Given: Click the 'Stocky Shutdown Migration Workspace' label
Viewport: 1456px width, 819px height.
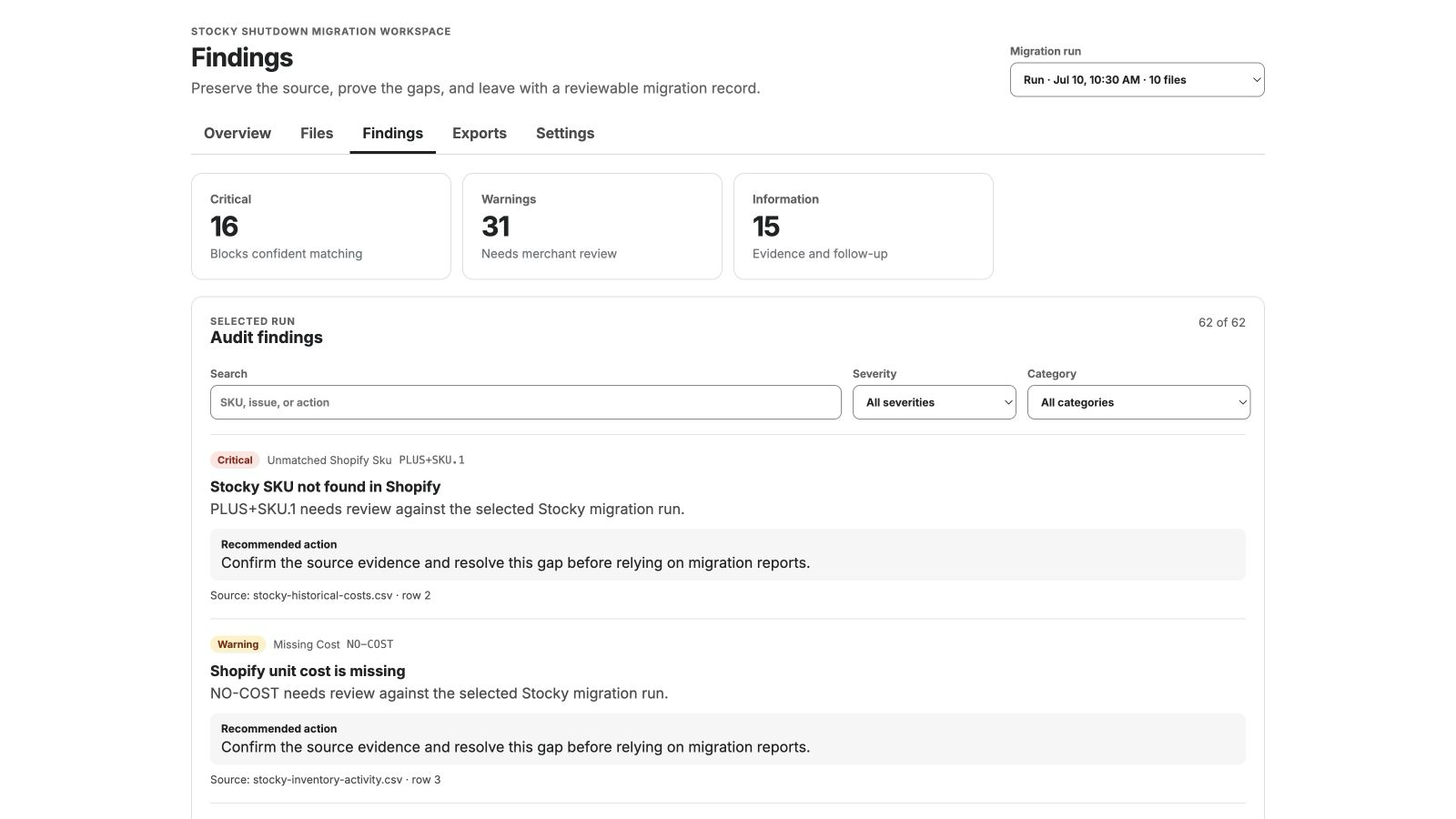Looking at the screenshot, I should coord(321,32).
